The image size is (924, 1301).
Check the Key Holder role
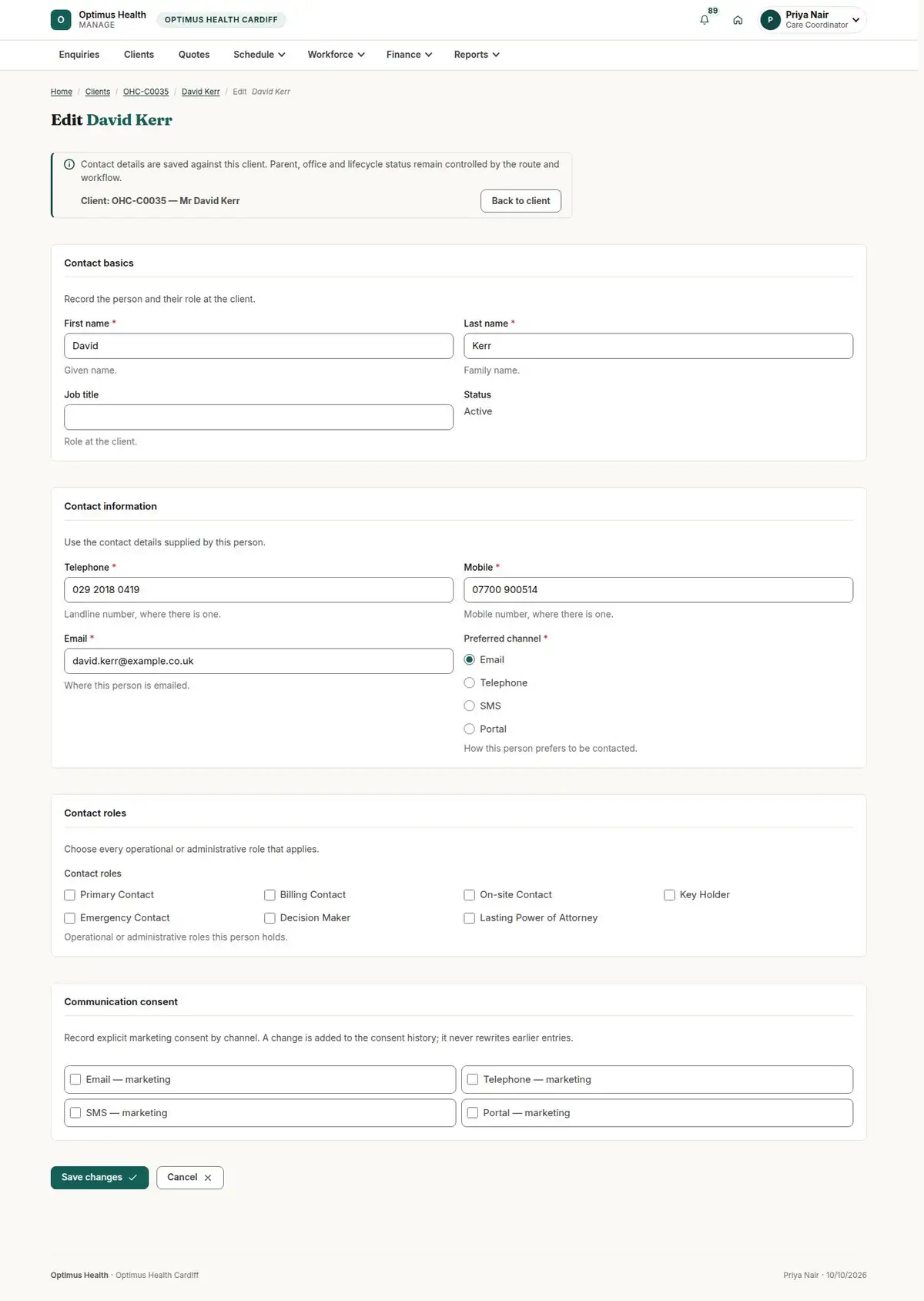pos(670,895)
